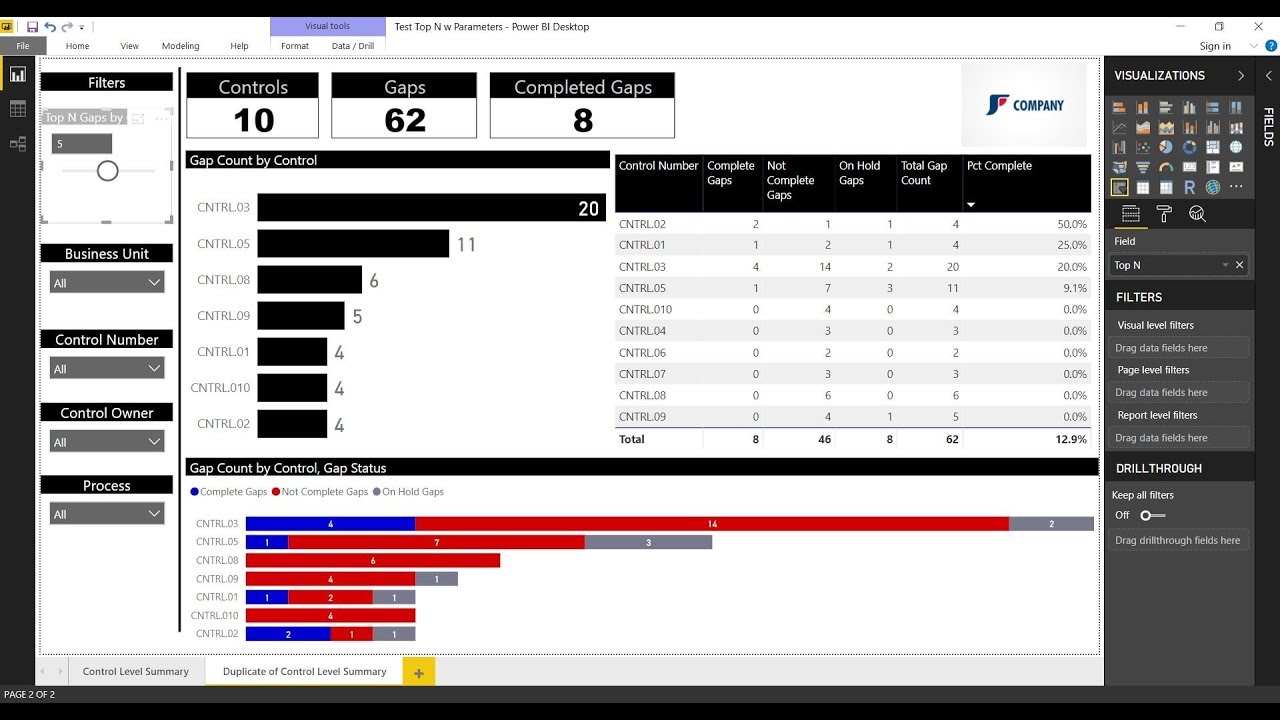Viewport: 1280px width, 720px height.
Task: Select the Clustered bar chart visualization
Action: pyautogui.click(x=1166, y=107)
